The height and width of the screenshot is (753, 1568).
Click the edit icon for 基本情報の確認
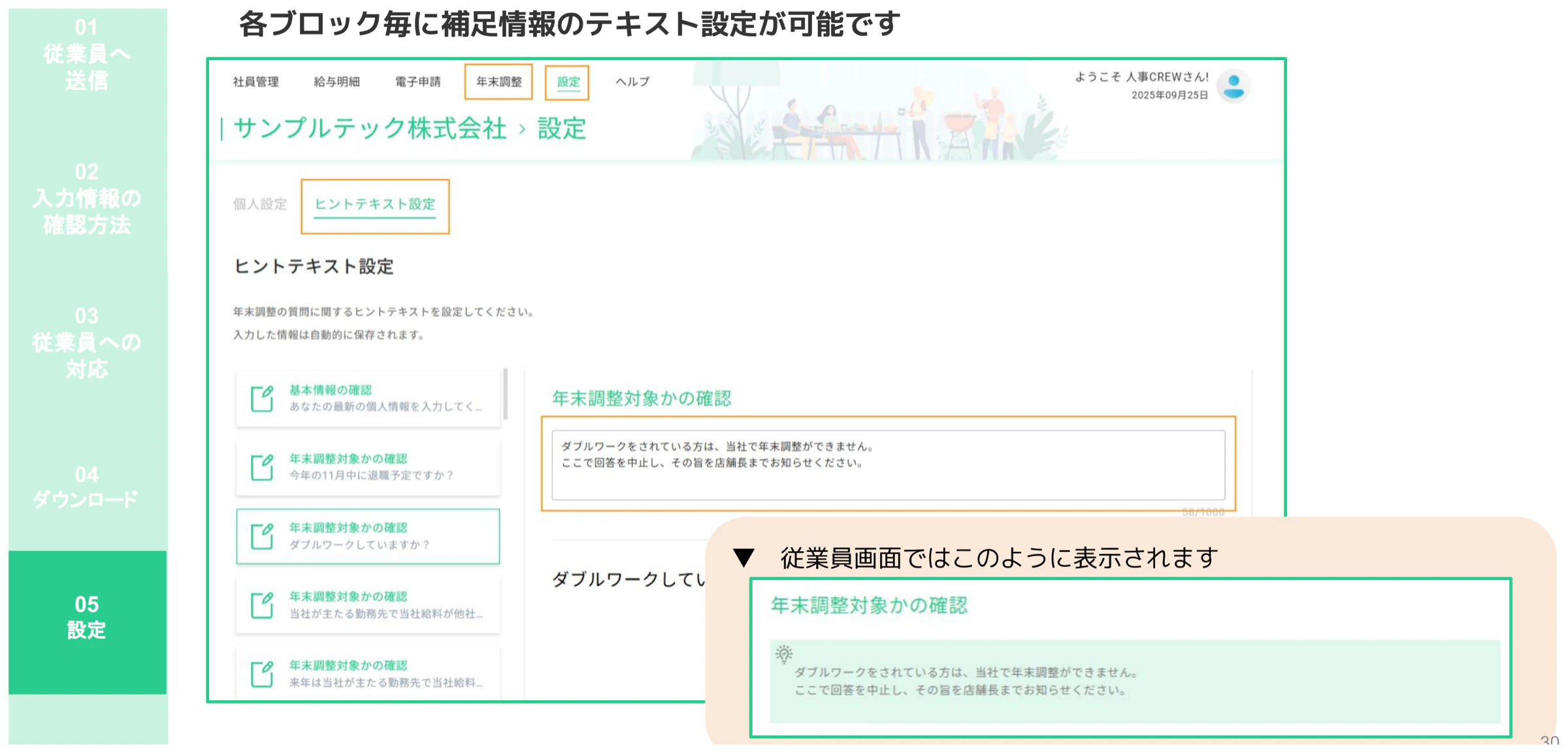coord(262,398)
